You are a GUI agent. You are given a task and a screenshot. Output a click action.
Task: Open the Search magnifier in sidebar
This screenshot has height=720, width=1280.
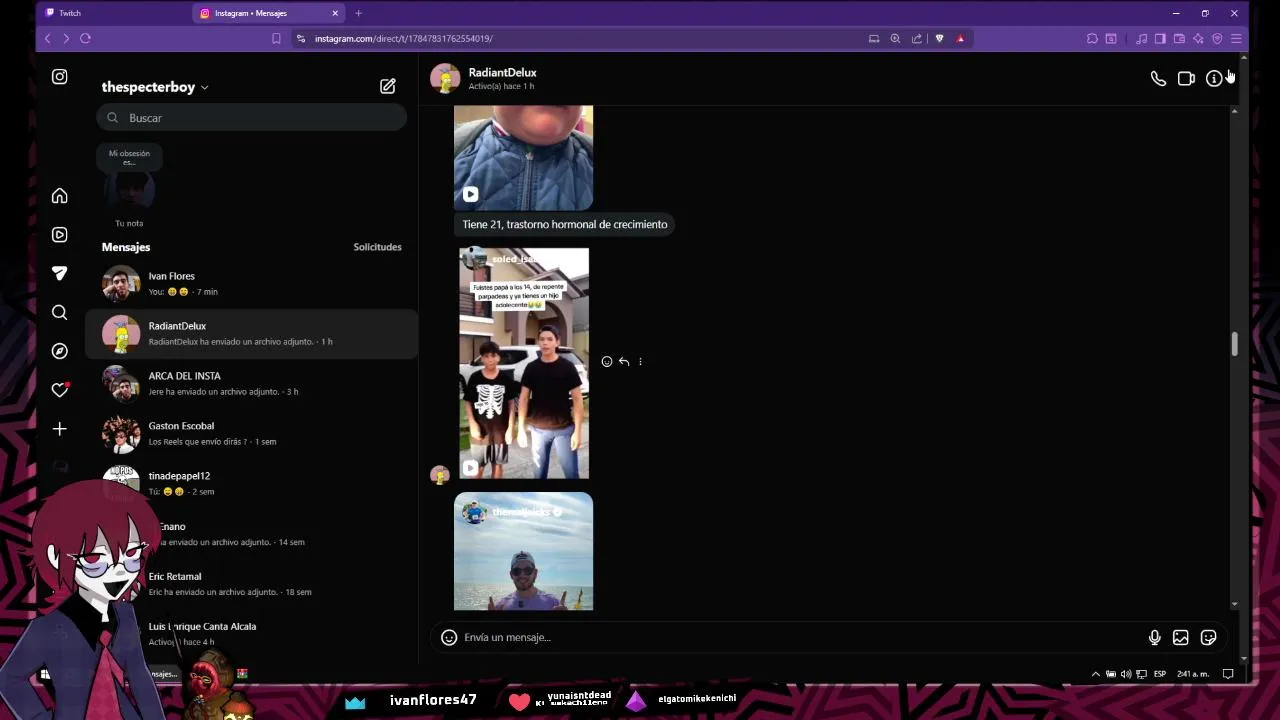pos(60,313)
